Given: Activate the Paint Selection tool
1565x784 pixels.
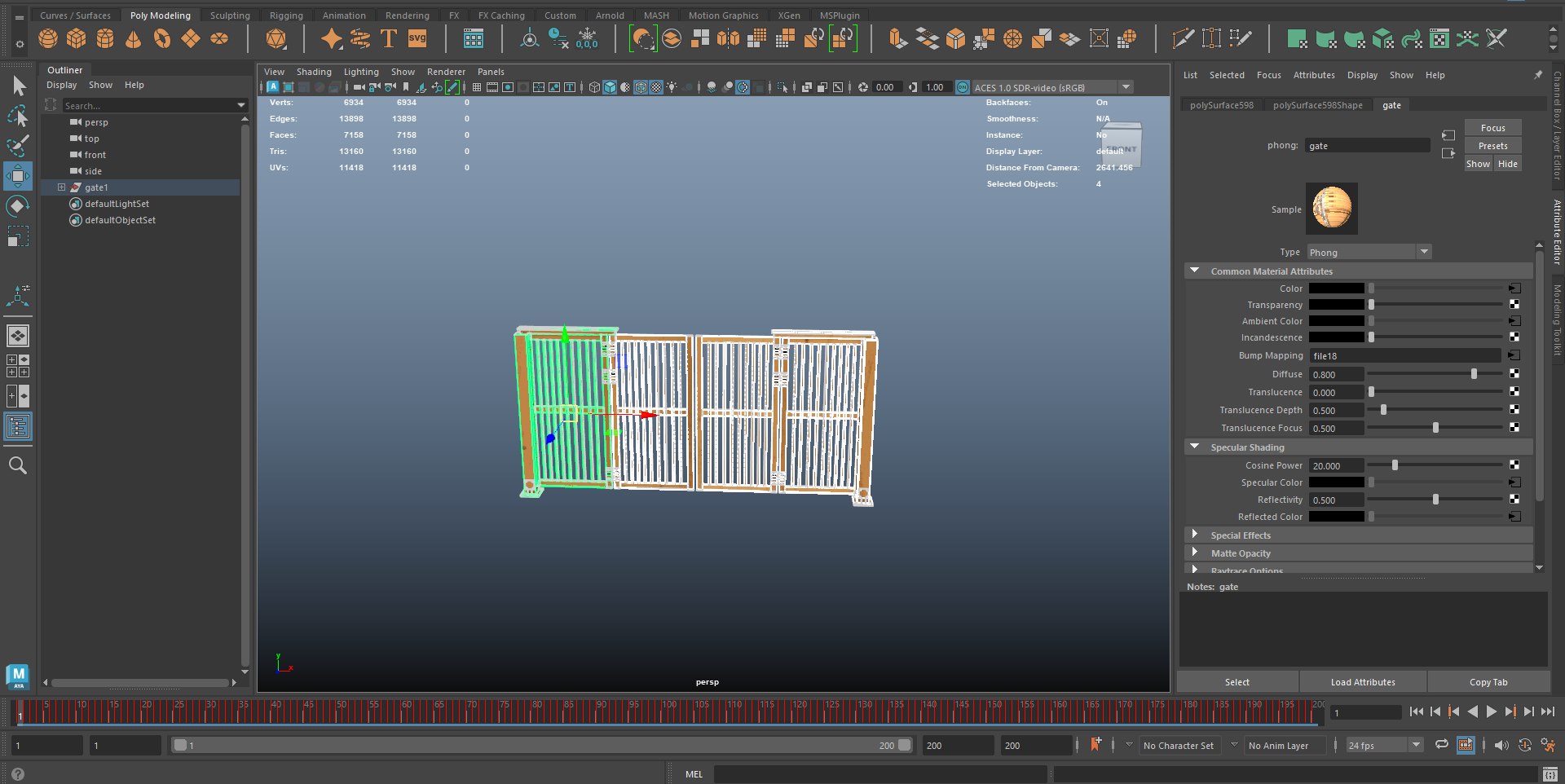Looking at the screenshot, I should click(x=18, y=146).
